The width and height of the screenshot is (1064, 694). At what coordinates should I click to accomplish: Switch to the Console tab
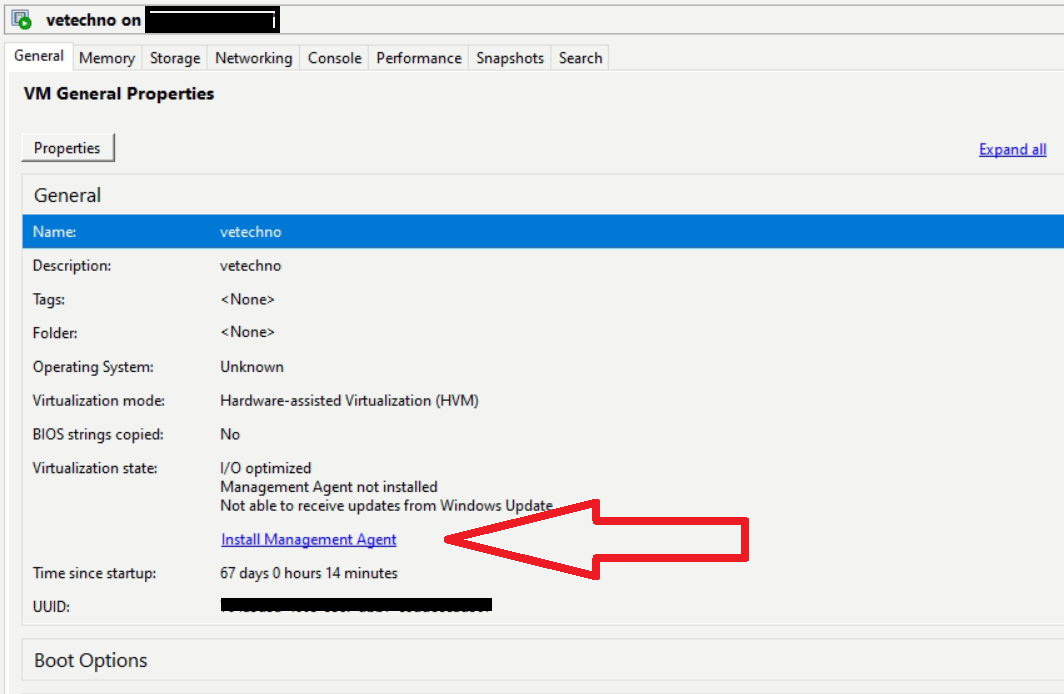334,57
